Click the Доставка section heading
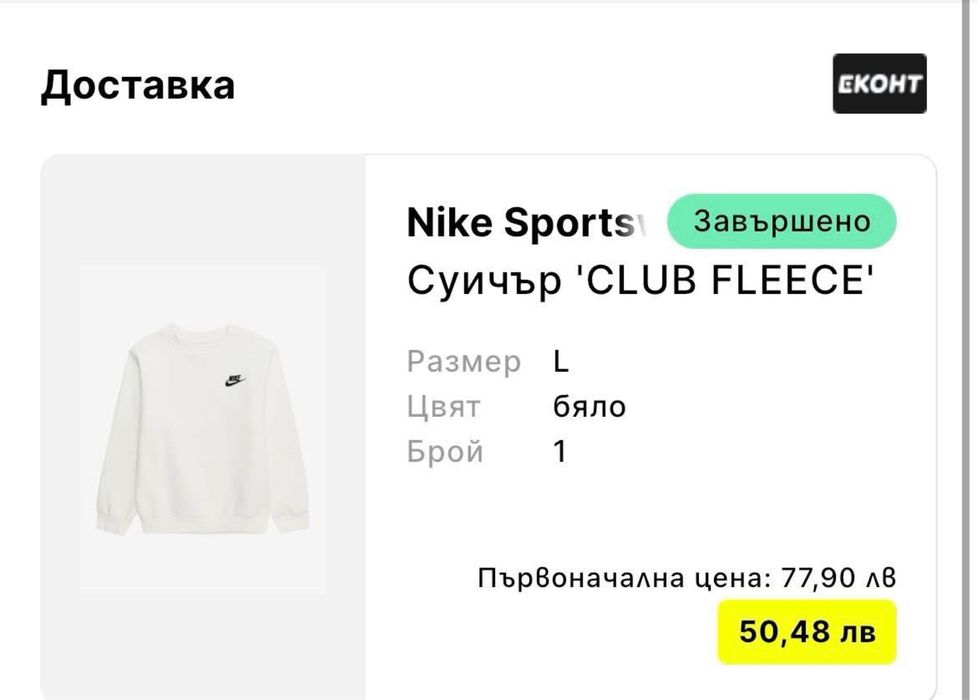The height and width of the screenshot is (700, 977). point(138,86)
